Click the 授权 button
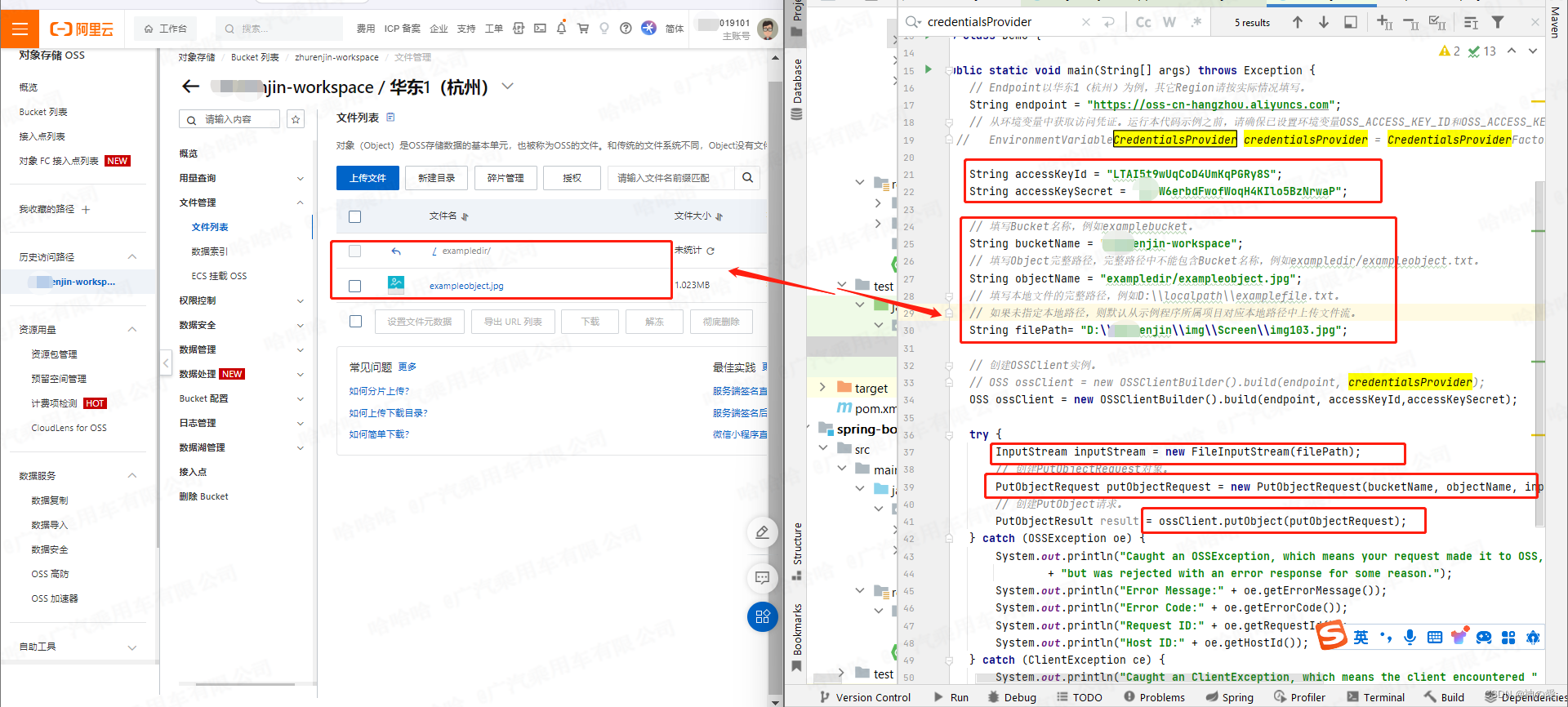Viewport: 1568px width, 707px height. 572,178
